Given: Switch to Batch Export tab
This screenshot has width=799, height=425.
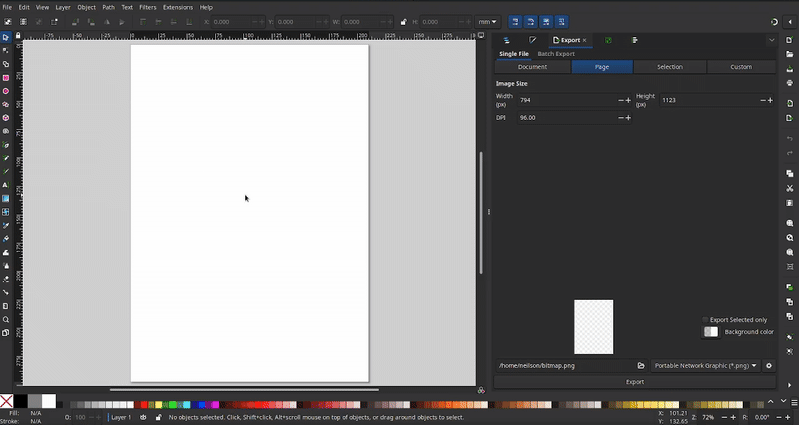Looking at the screenshot, I should coord(556,54).
